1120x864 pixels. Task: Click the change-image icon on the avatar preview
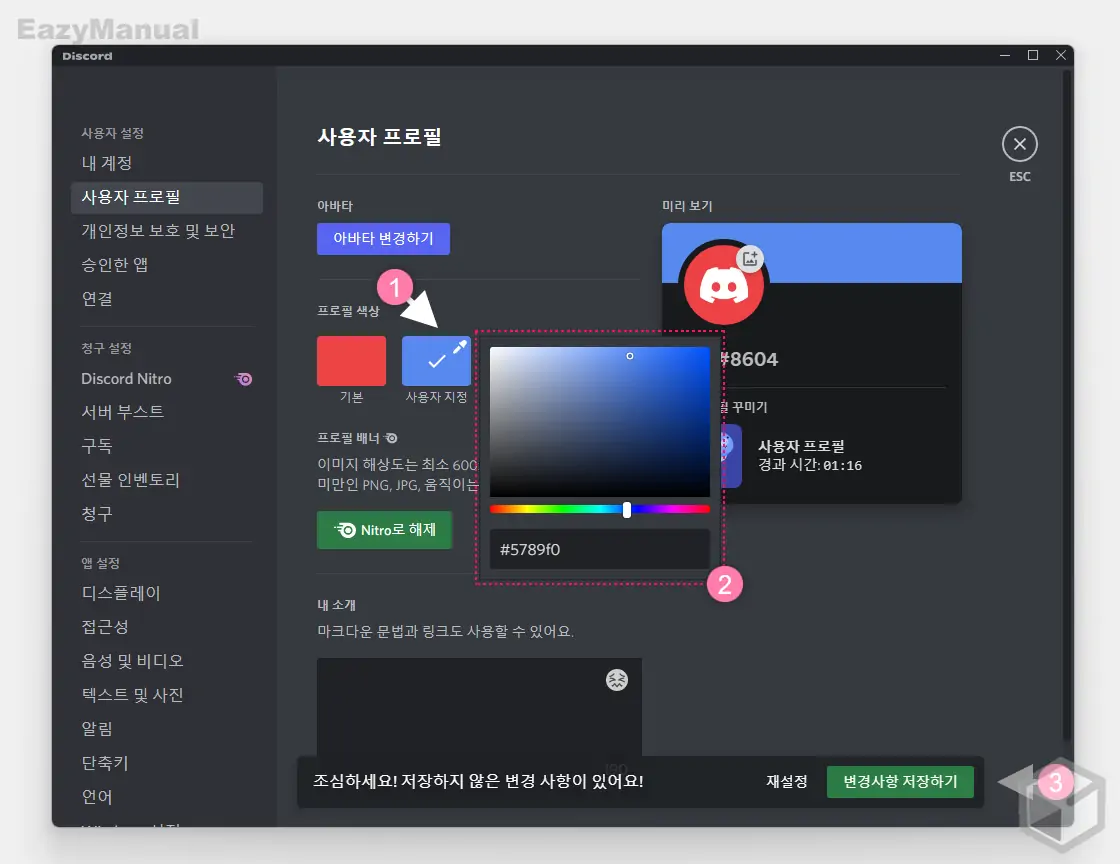point(749,258)
